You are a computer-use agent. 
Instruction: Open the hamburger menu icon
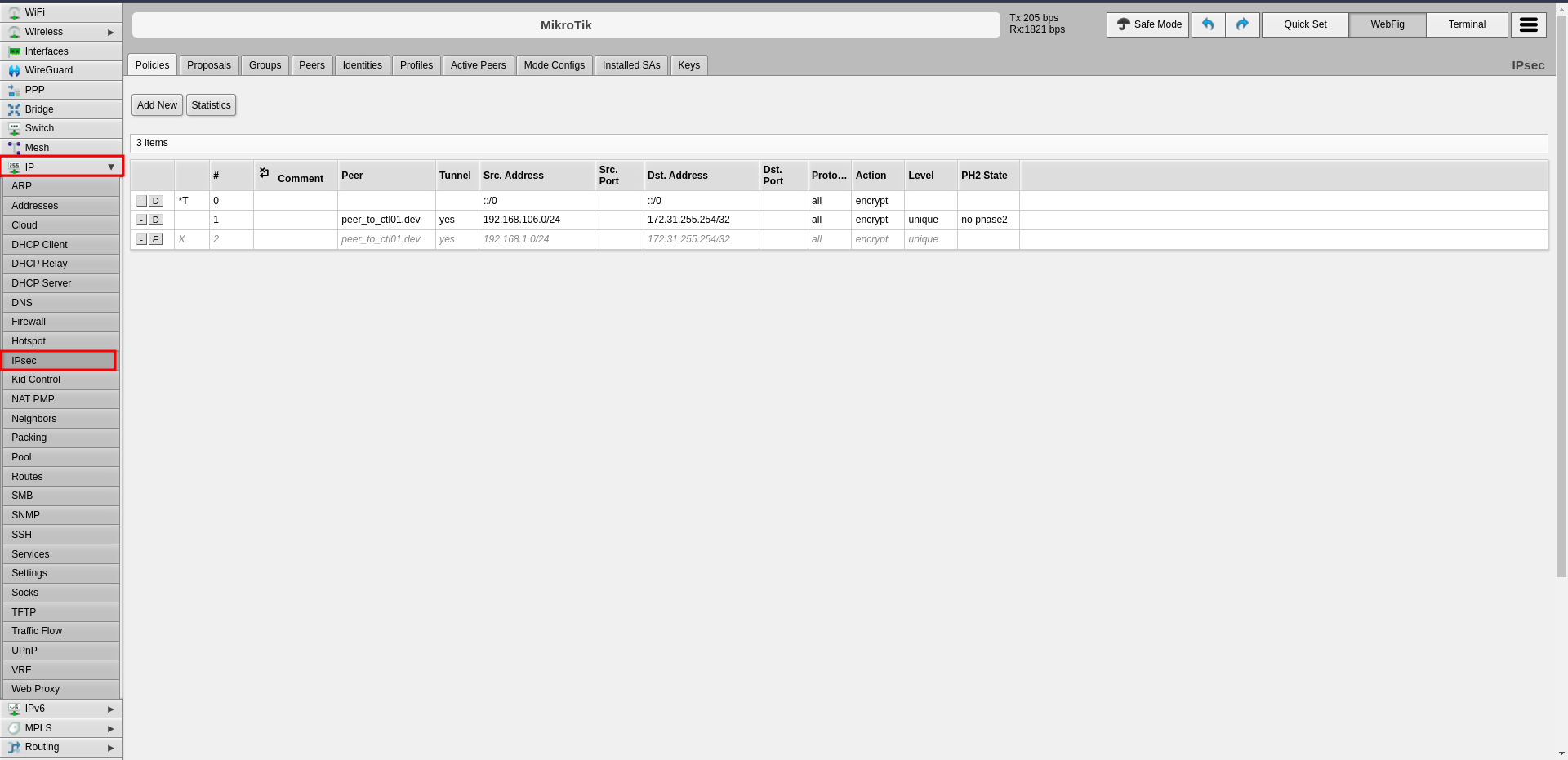pyautogui.click(x=1528, y=24)
